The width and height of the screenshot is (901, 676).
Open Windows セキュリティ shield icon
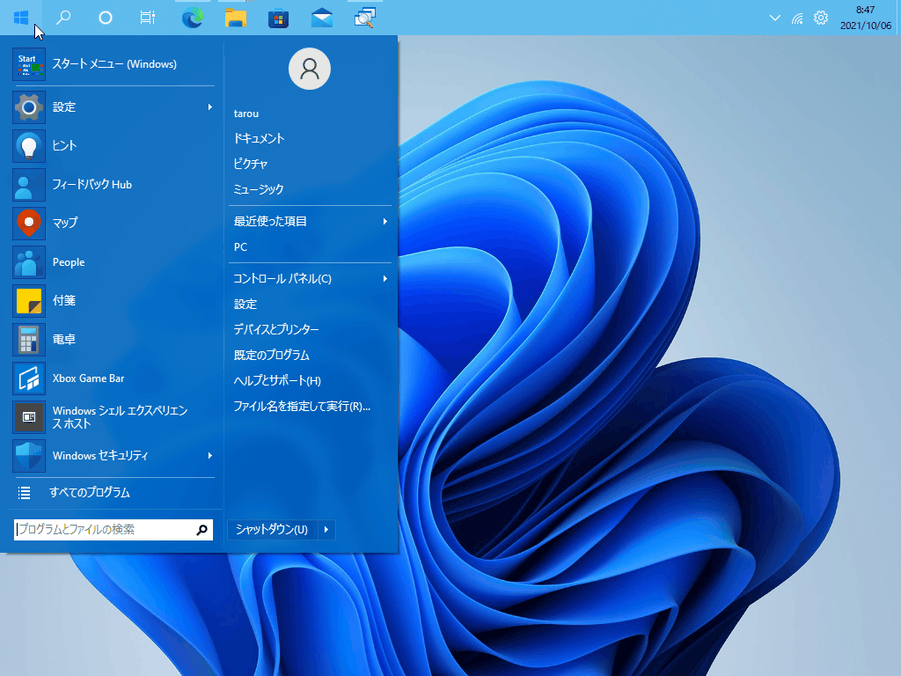pyautogui.click(x=29, y=456)
